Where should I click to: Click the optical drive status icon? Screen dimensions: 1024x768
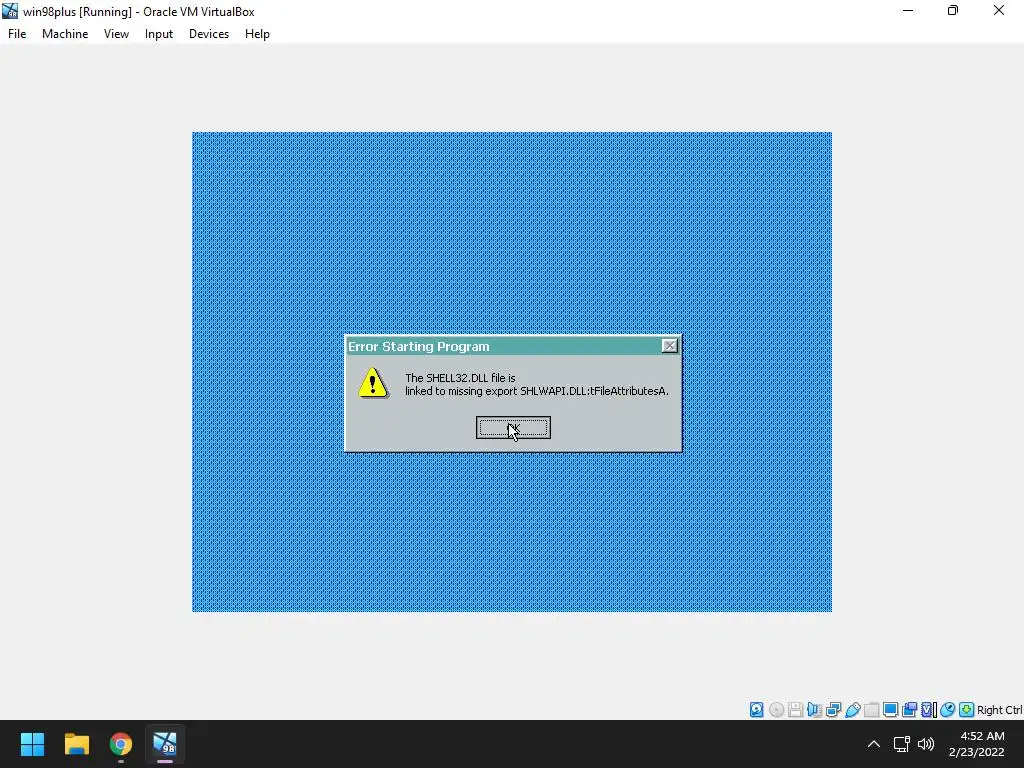[776, 710]
